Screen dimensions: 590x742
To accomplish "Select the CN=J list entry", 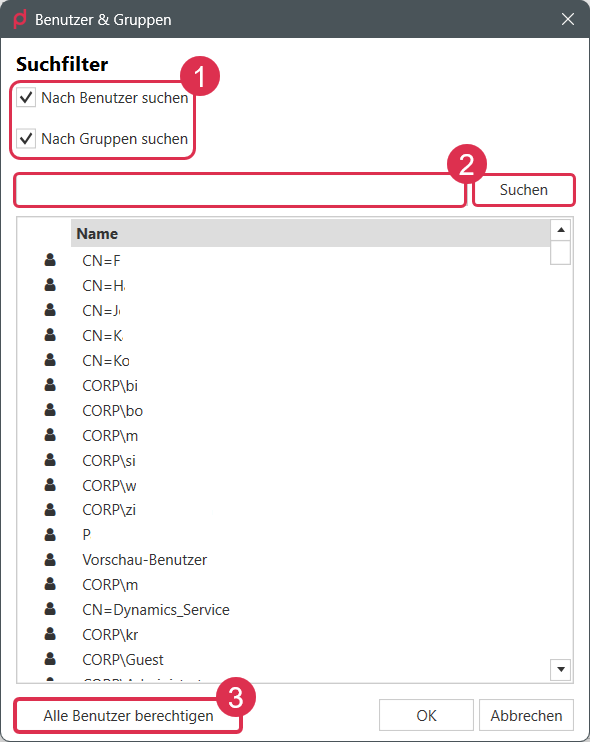I will click(x=101, y=311).
